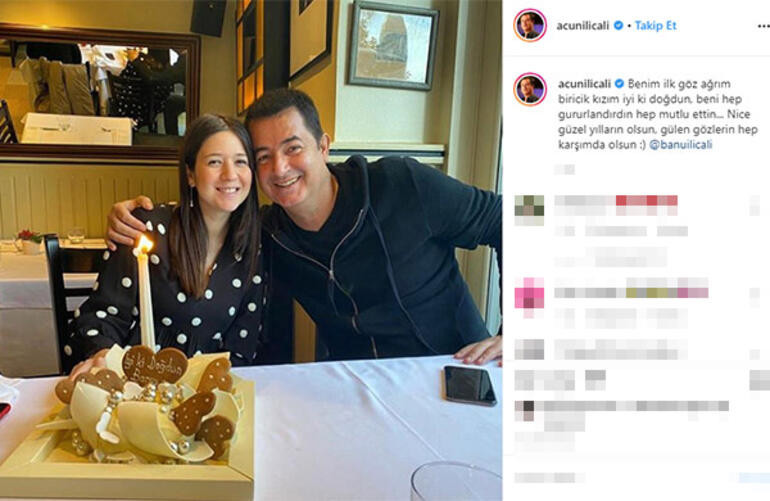Click the add-comment field at the bottom

[x=549, y=477]
